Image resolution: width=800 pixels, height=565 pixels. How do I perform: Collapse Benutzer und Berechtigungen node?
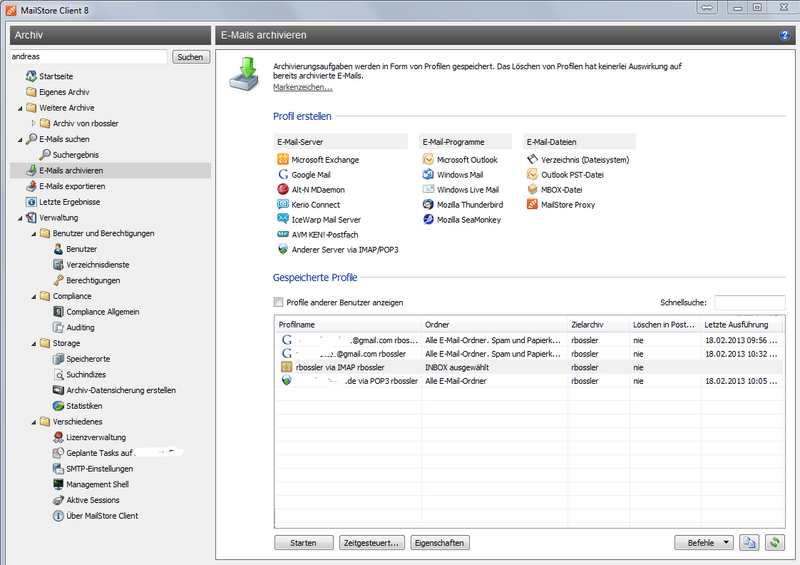tap(34, 234)
